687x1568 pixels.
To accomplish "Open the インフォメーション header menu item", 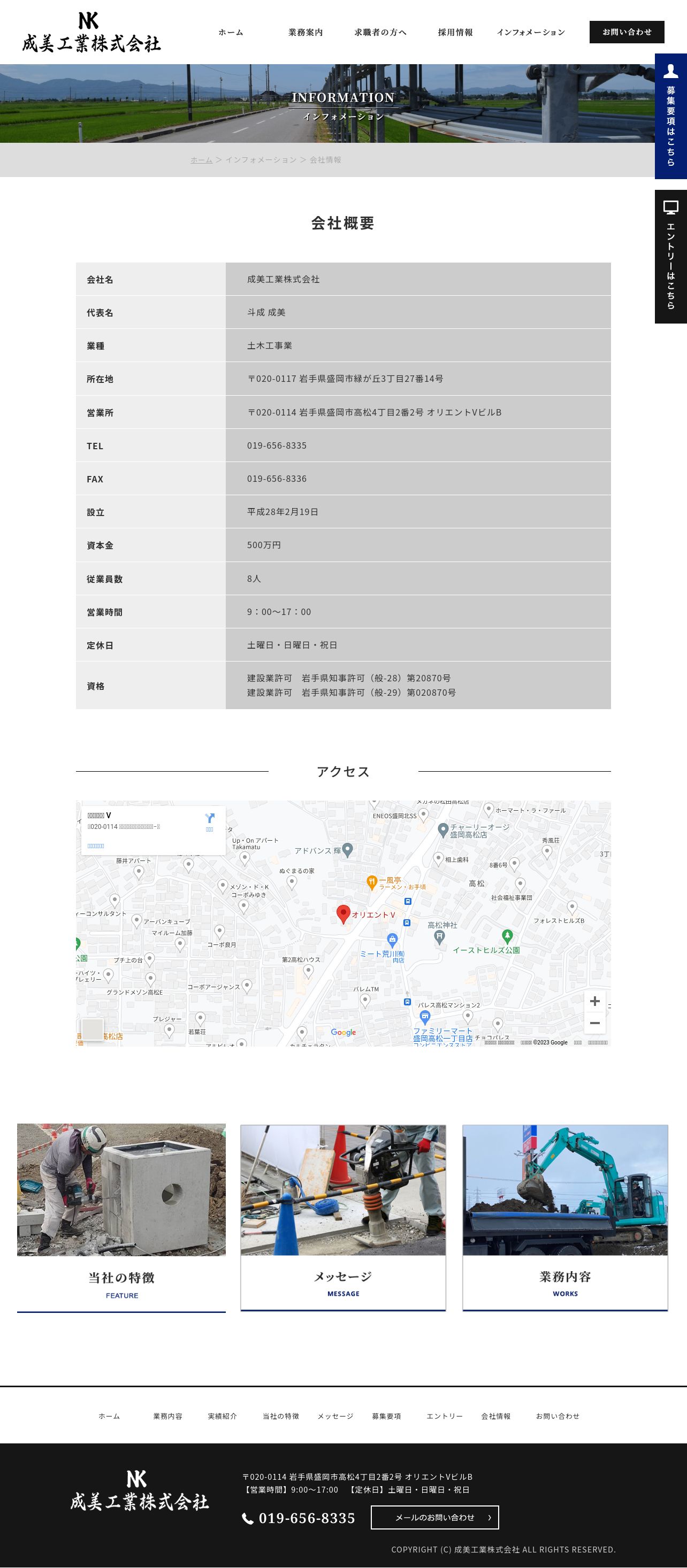I will (x=531, y=32).
